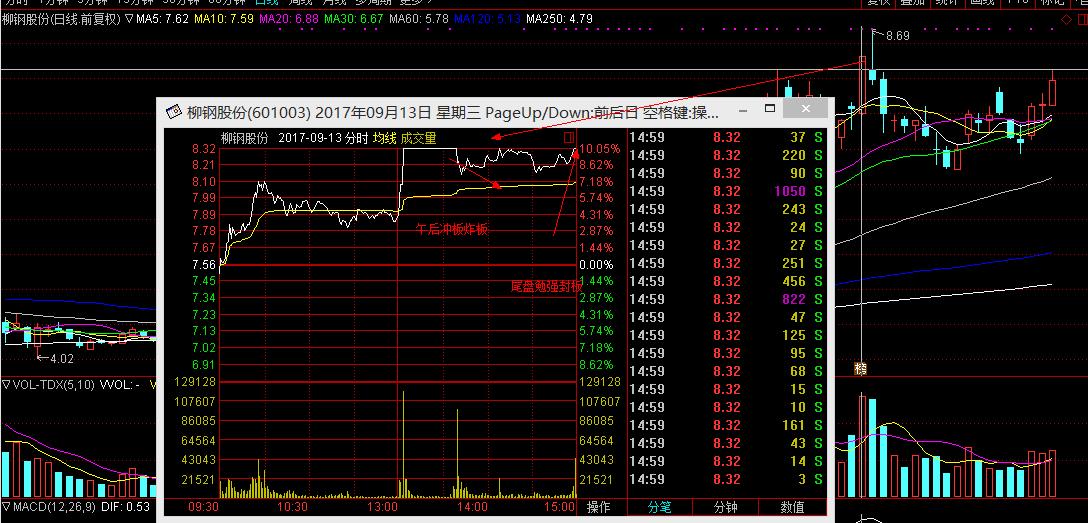Image resolution: width=1088 pixels, height=523 pixels.
Task: Switch to the 操作 tab
Action: click(598, 508)
